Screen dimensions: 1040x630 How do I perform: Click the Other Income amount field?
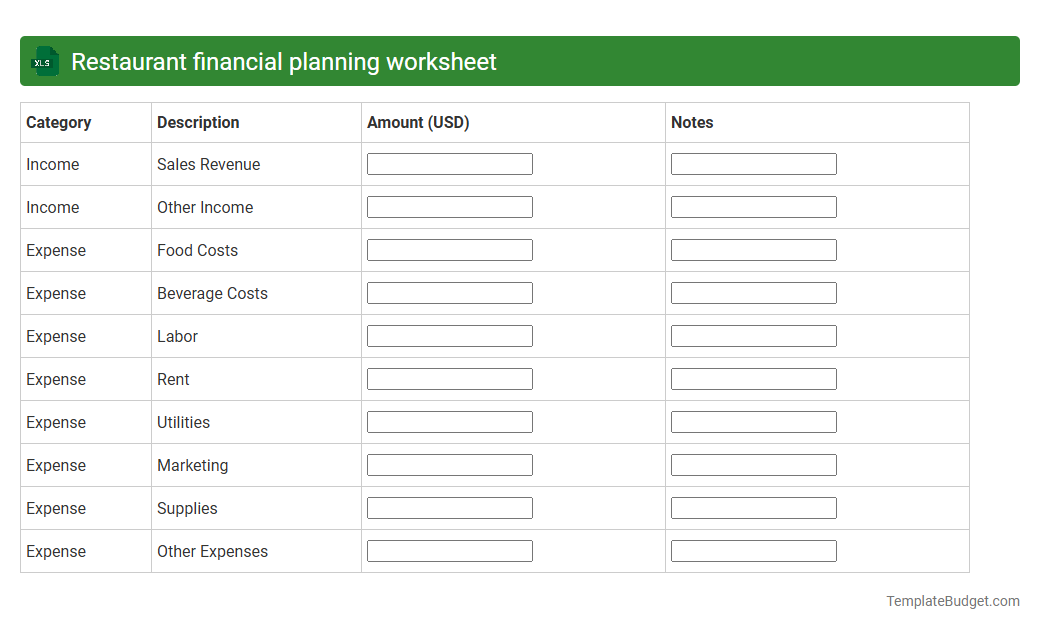tap(449, 206)
